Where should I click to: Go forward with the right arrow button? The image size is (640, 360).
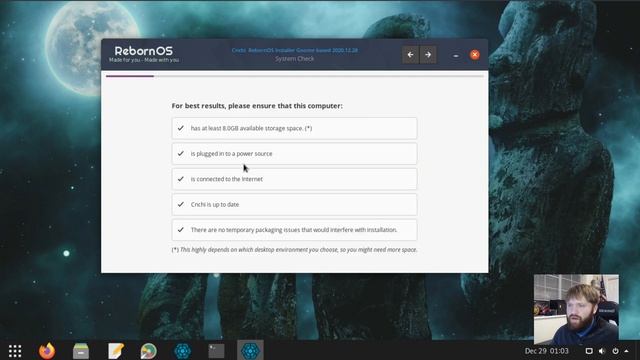[428, 55]
